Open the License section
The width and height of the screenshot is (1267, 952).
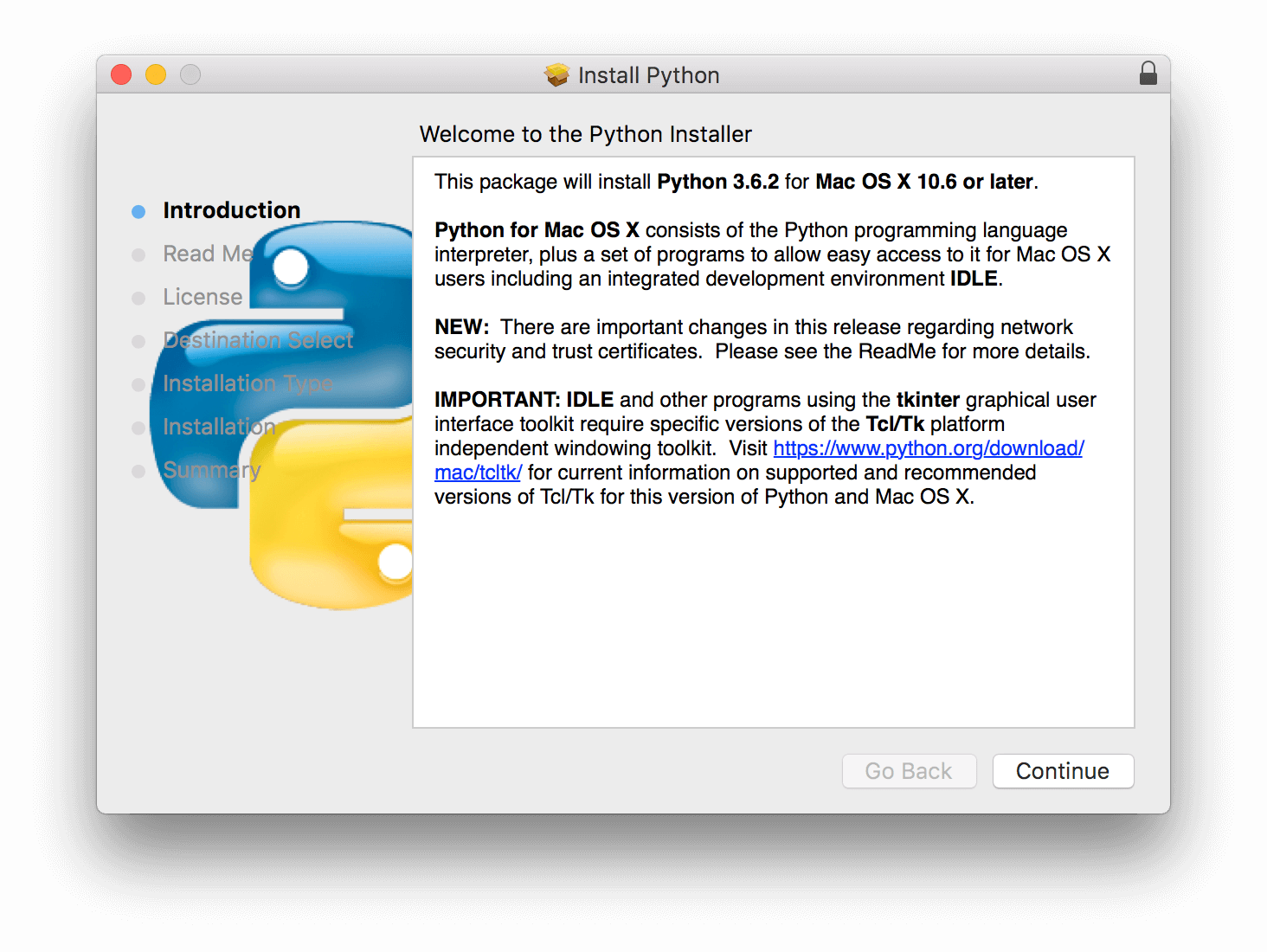point(203,297)
